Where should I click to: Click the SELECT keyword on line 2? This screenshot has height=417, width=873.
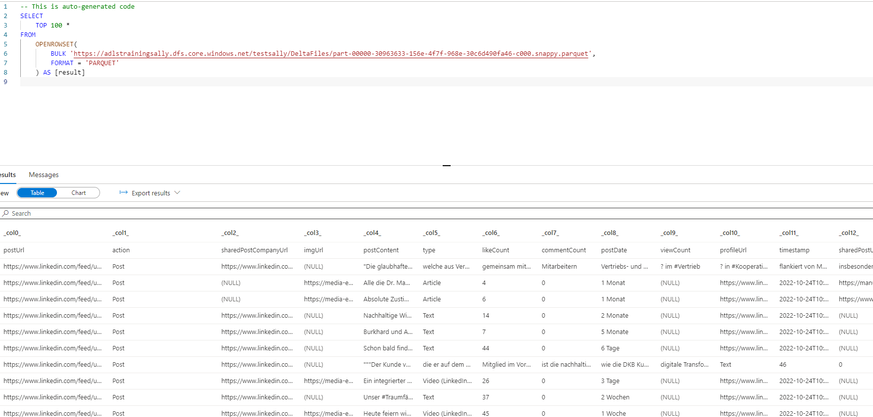click(31, 16)
